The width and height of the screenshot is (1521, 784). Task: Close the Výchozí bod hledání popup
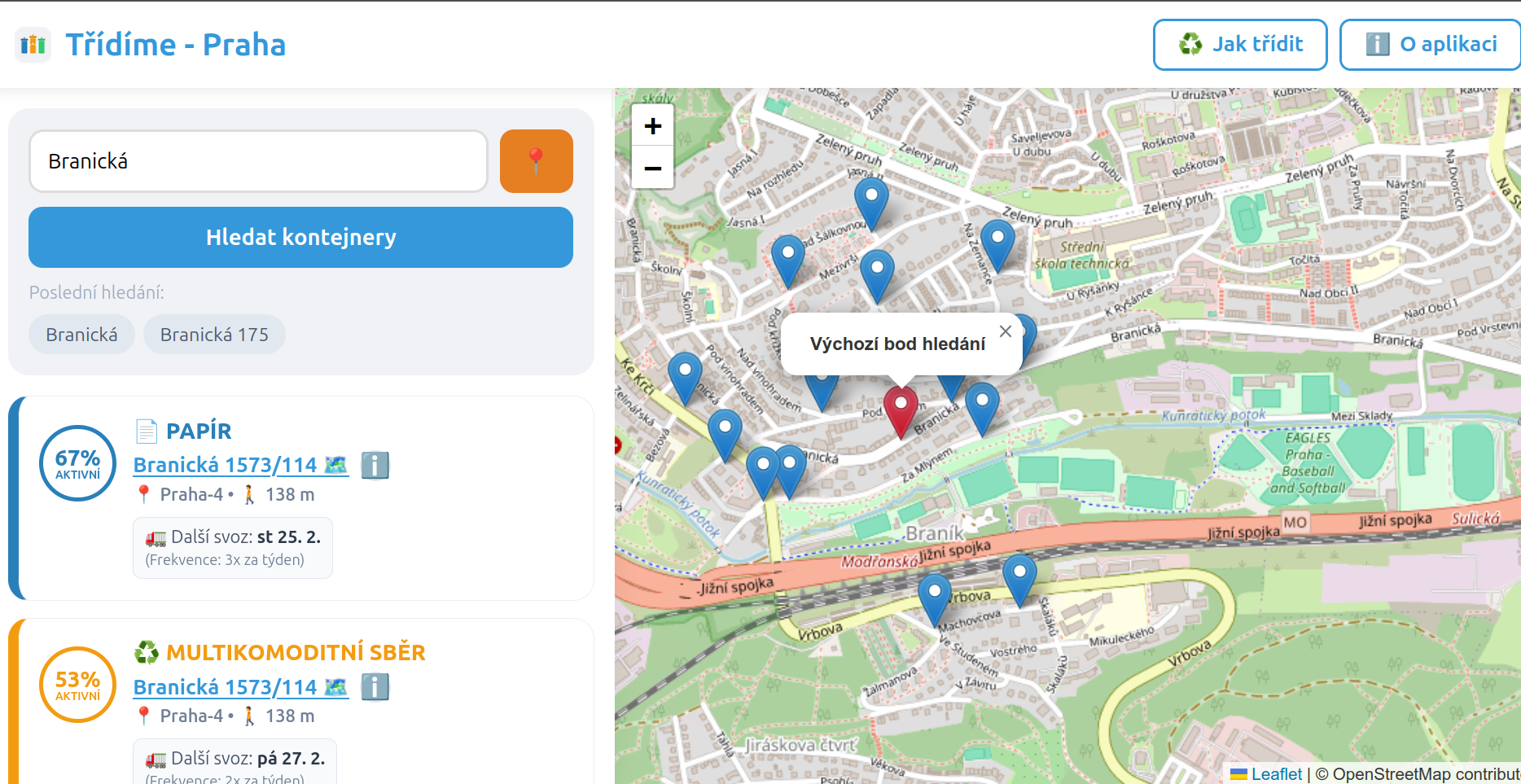coord(1006,331)
